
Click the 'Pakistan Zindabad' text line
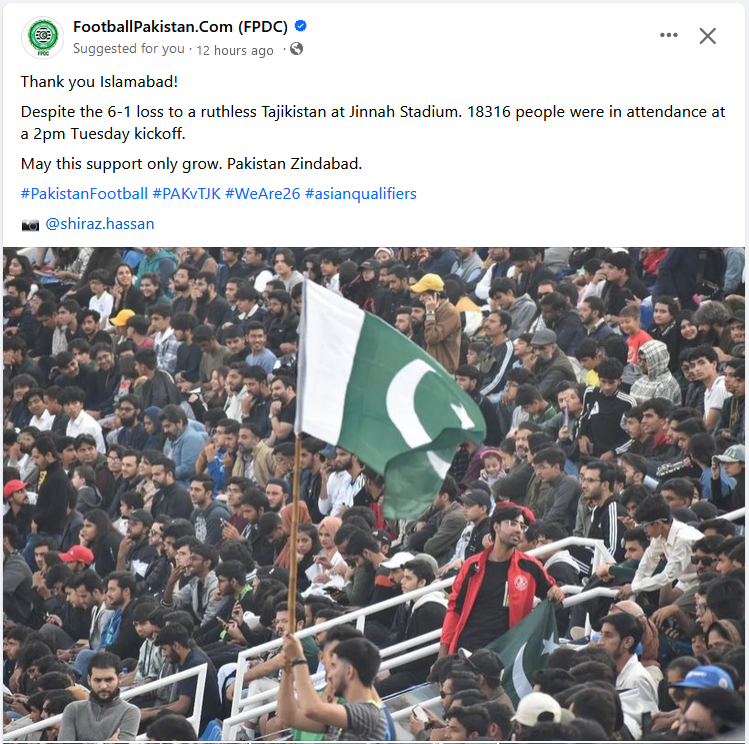coord(192,164)
